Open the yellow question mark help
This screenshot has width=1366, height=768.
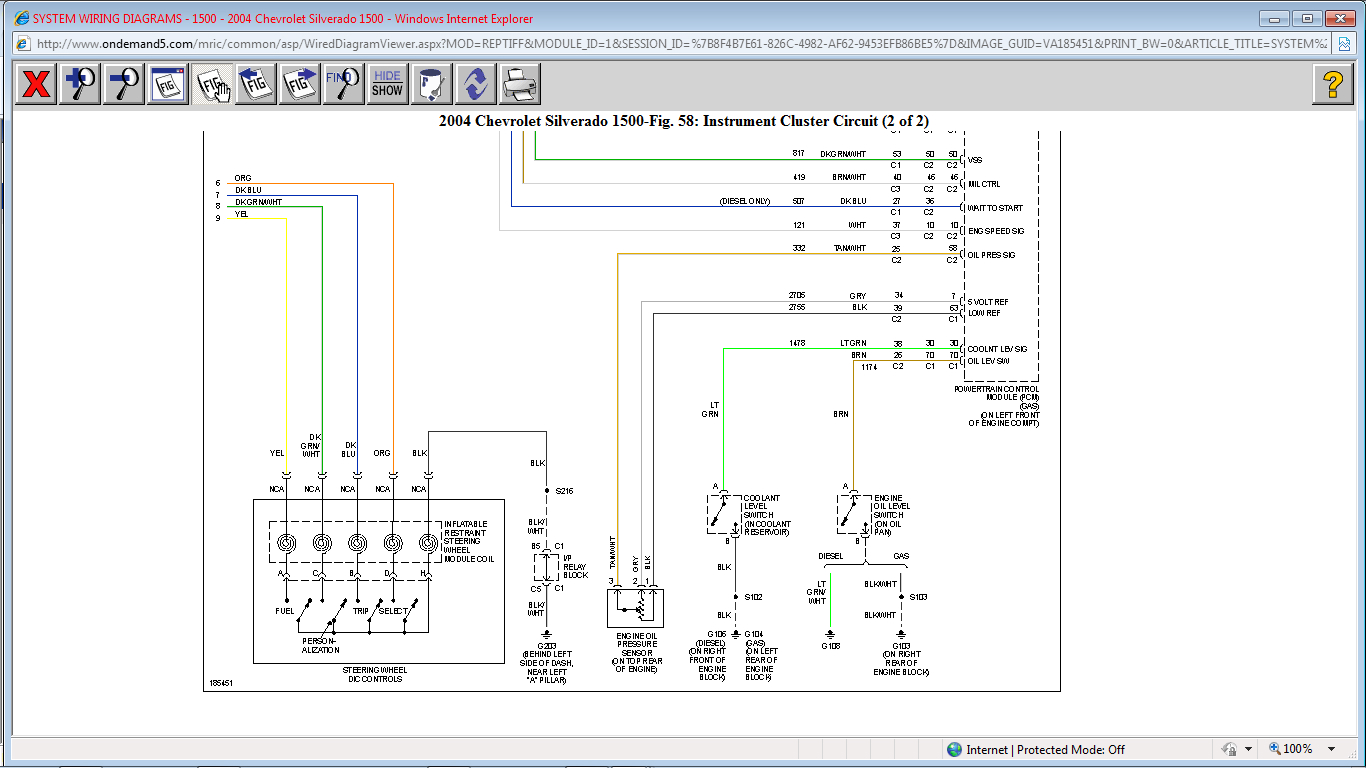1332,84
